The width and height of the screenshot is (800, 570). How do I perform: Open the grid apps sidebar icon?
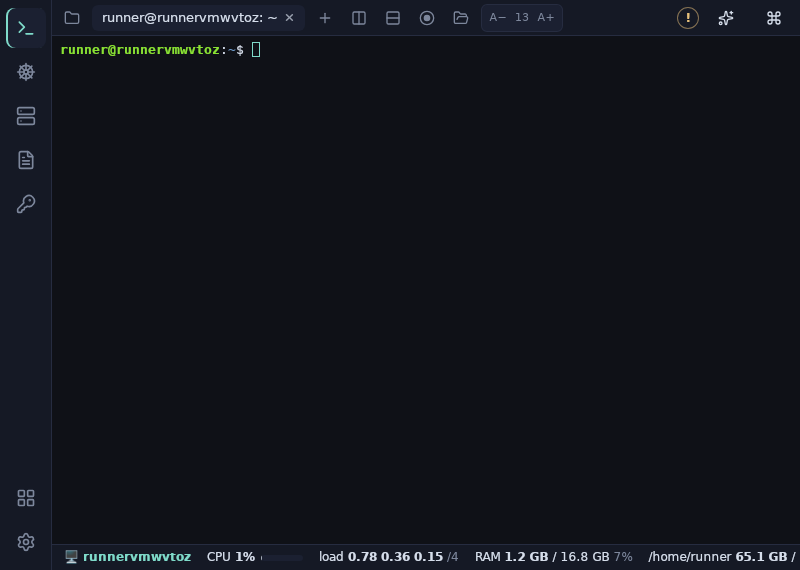pyautogui.click(x=26, y=498)
